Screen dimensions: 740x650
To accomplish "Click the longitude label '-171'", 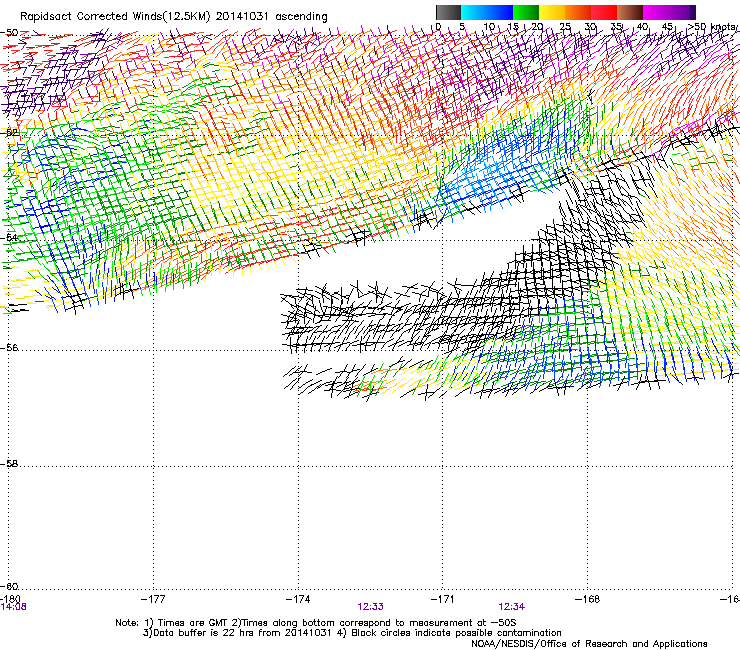I will [x=443, y=599].
